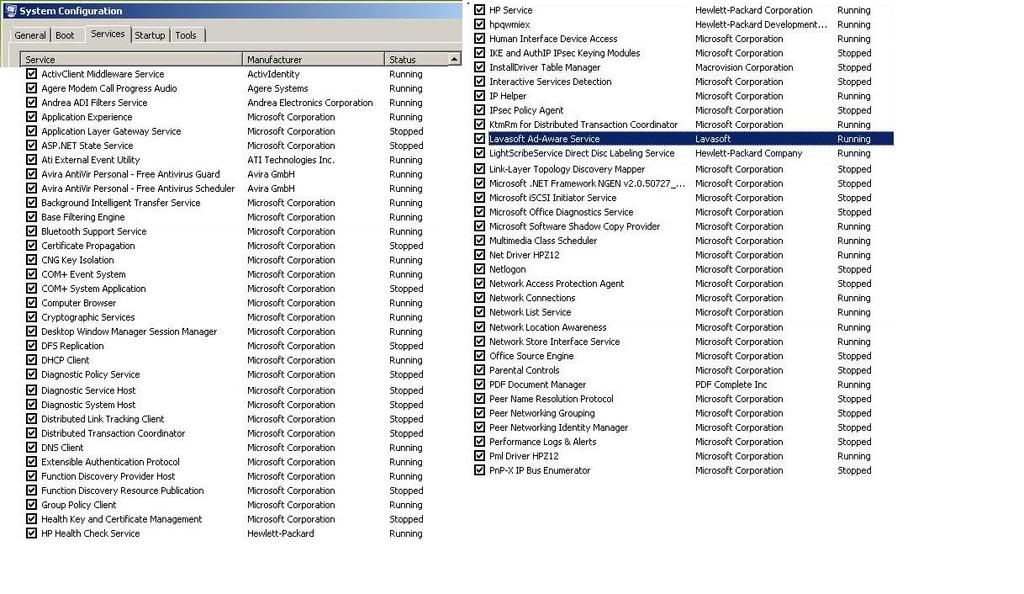The image size is (1024, 594).
Task: Toggle LightScribeService Direct Disc Labeling checkbox
Action: [x=479, y=153]
